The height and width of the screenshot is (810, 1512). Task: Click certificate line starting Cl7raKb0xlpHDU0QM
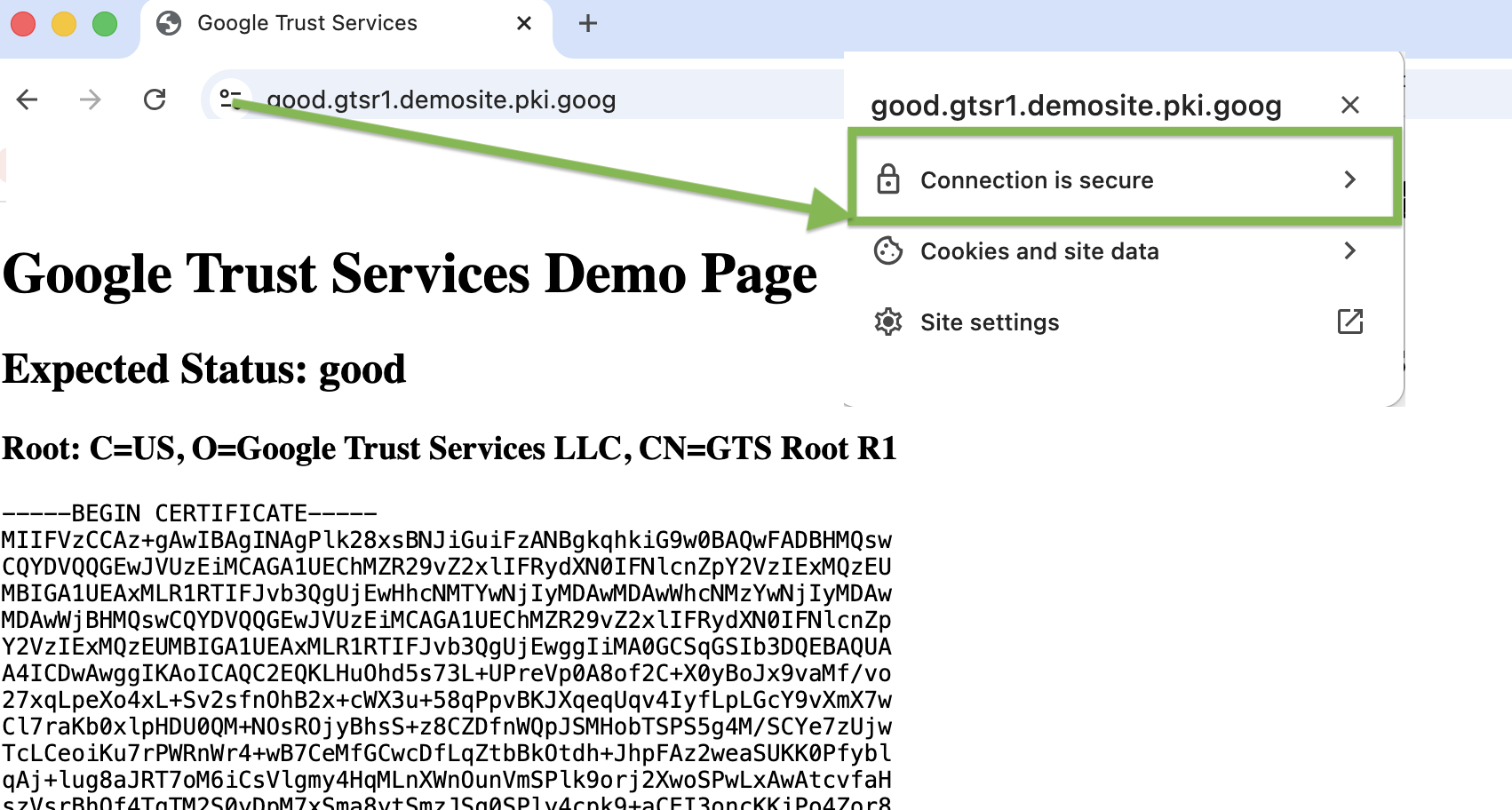point(447,727)
